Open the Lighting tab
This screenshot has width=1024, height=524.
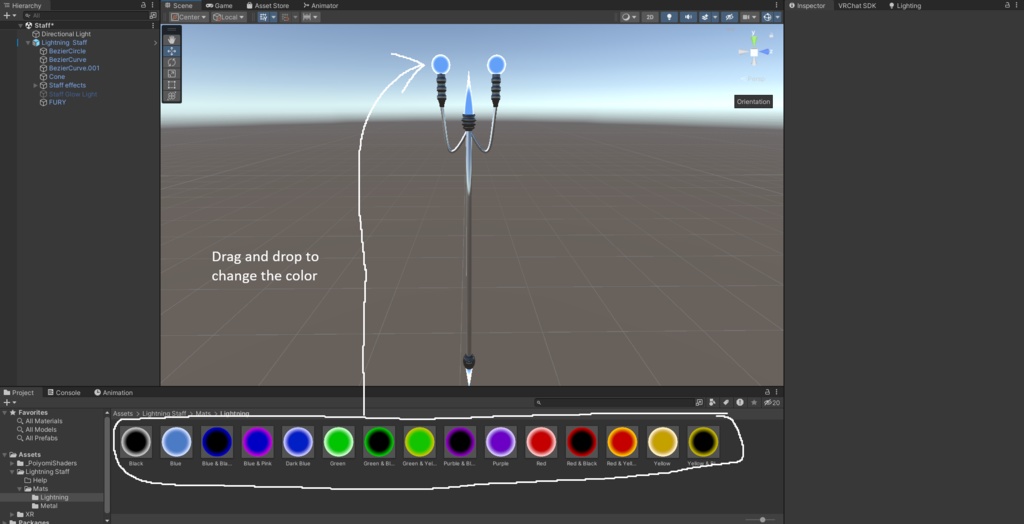(904, 5)
